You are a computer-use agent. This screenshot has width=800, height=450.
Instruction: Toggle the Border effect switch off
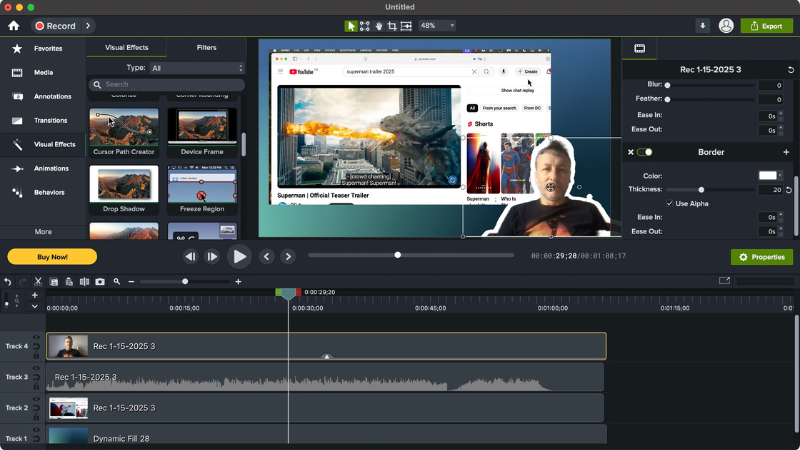pos(646,152)
